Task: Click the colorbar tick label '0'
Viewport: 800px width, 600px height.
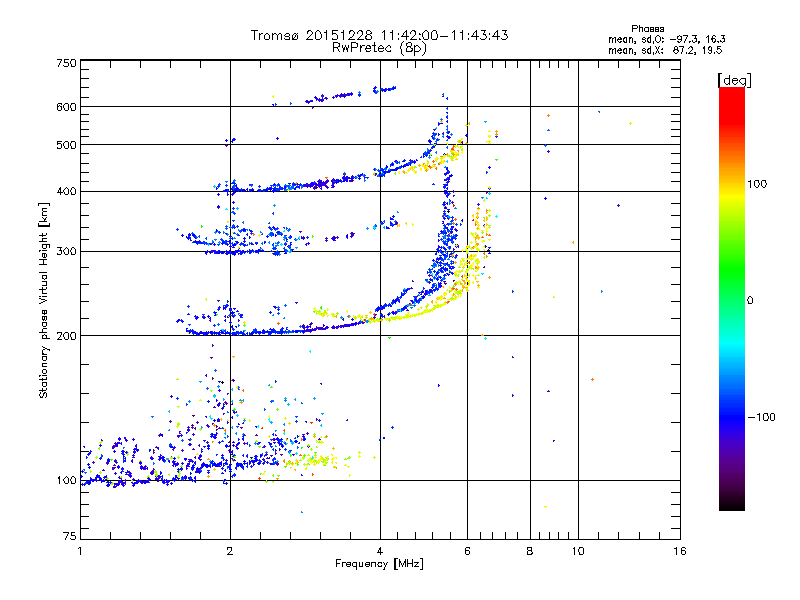Action: click(x=750, y=301)
